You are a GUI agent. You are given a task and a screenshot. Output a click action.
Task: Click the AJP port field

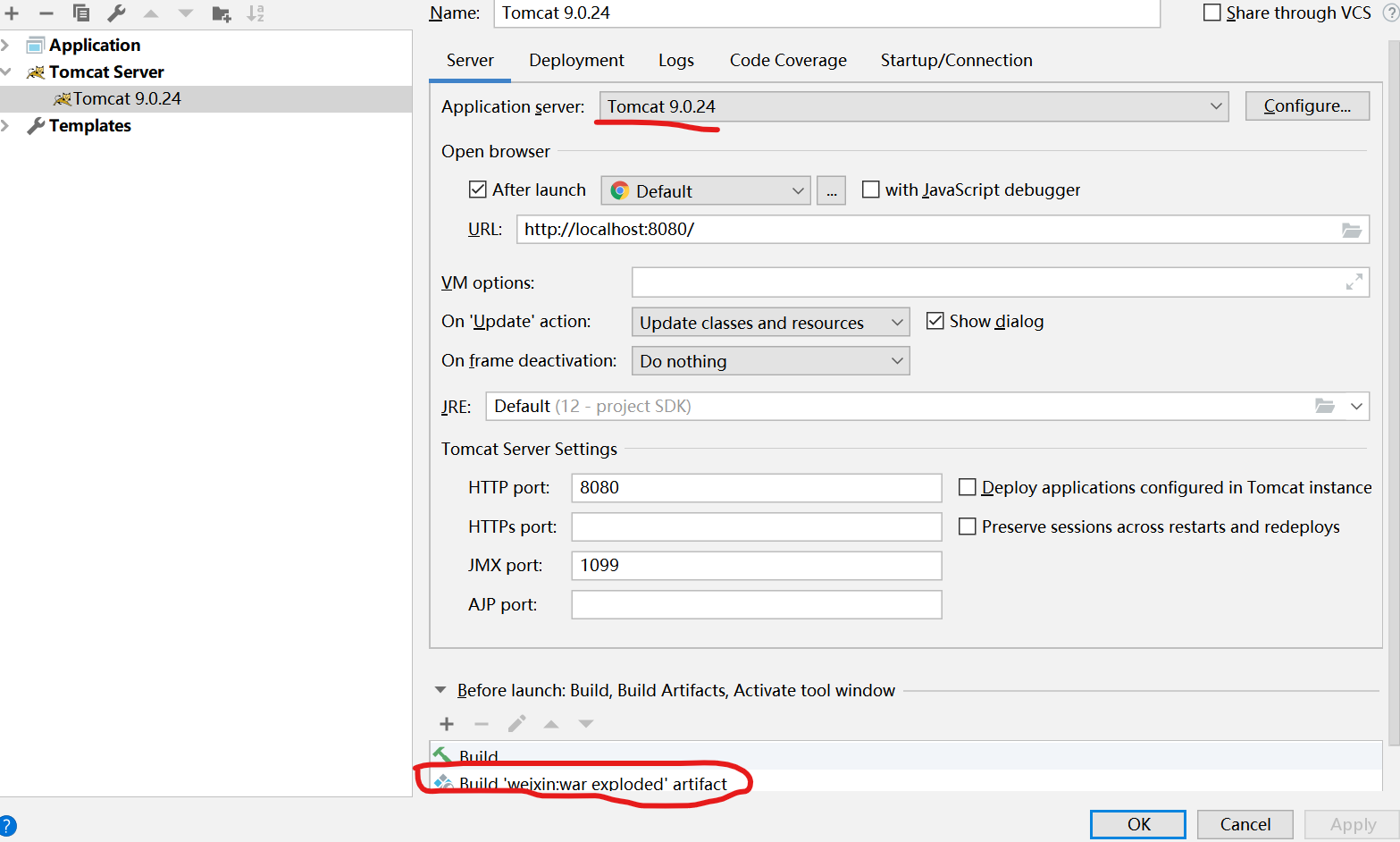tap(756, 605)
